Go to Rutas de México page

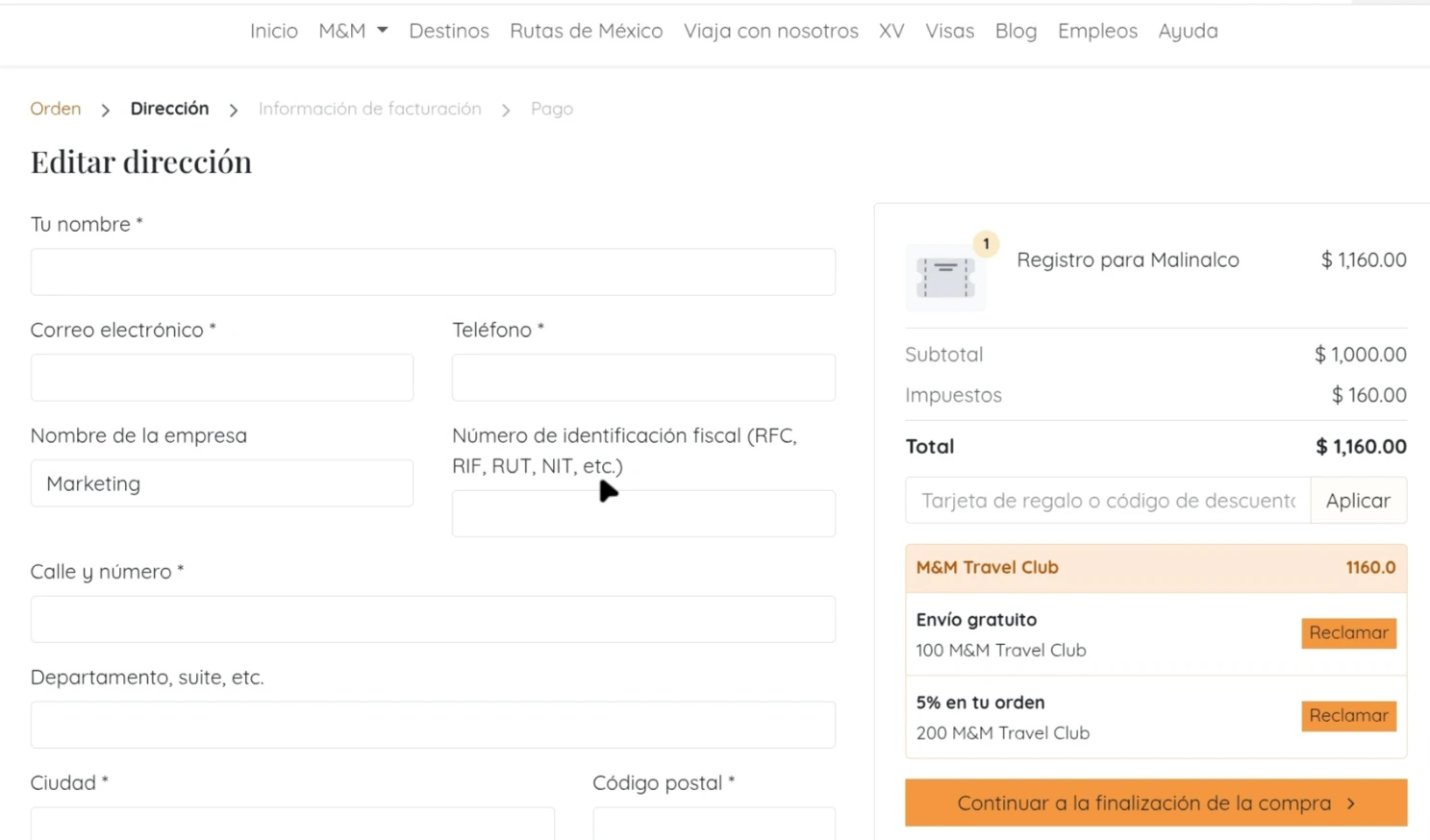pyautogui.click(x=586, y=31)
